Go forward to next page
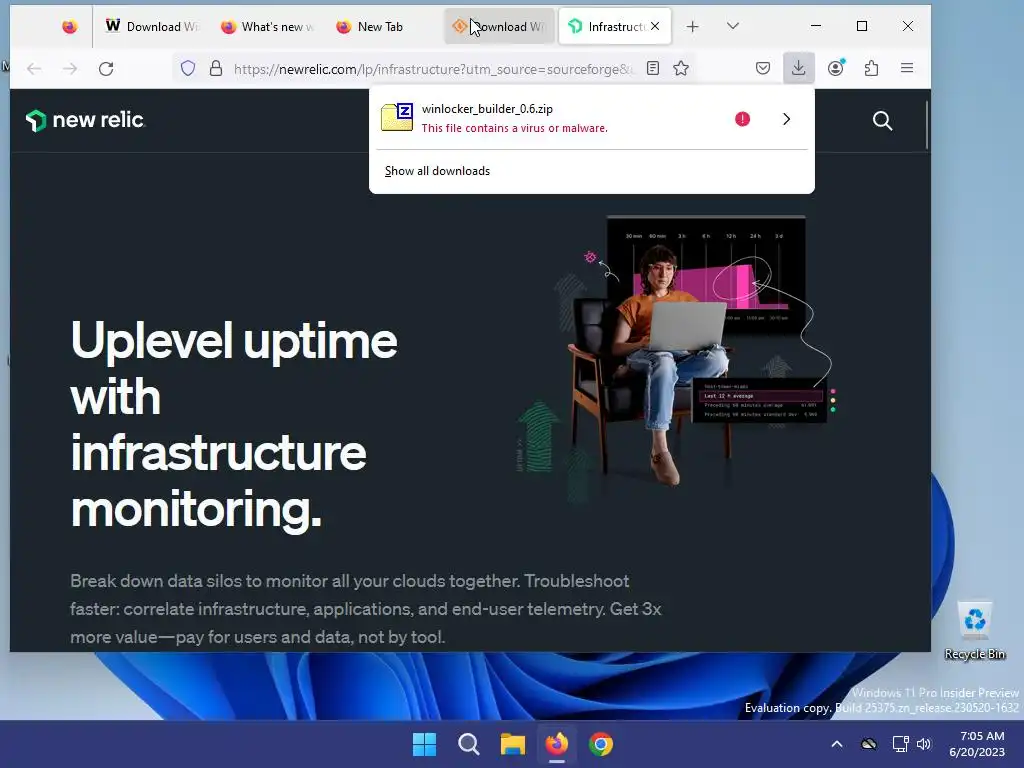 coord(70,69)
